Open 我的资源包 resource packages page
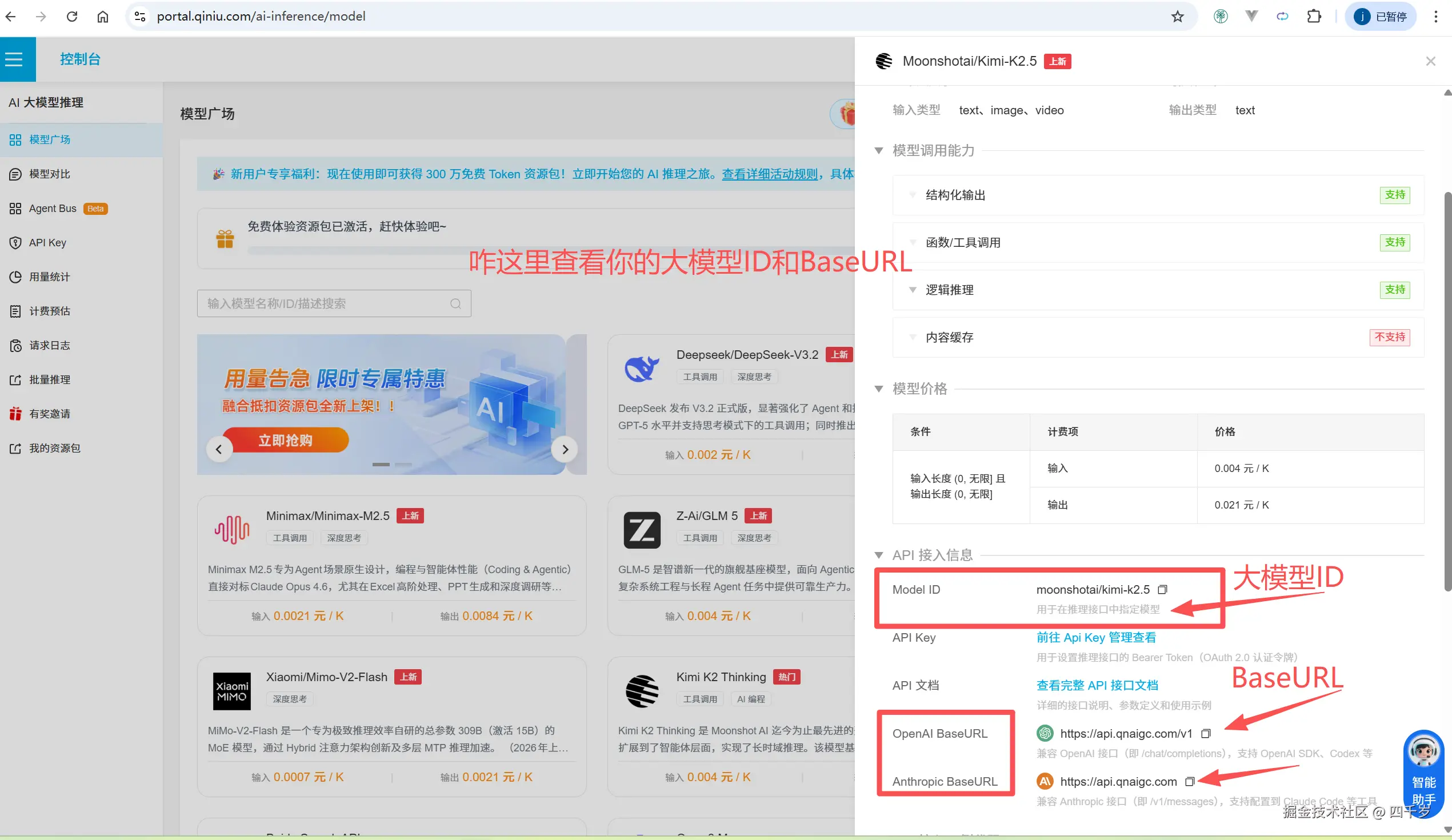1452x840 pixels. 54,447
